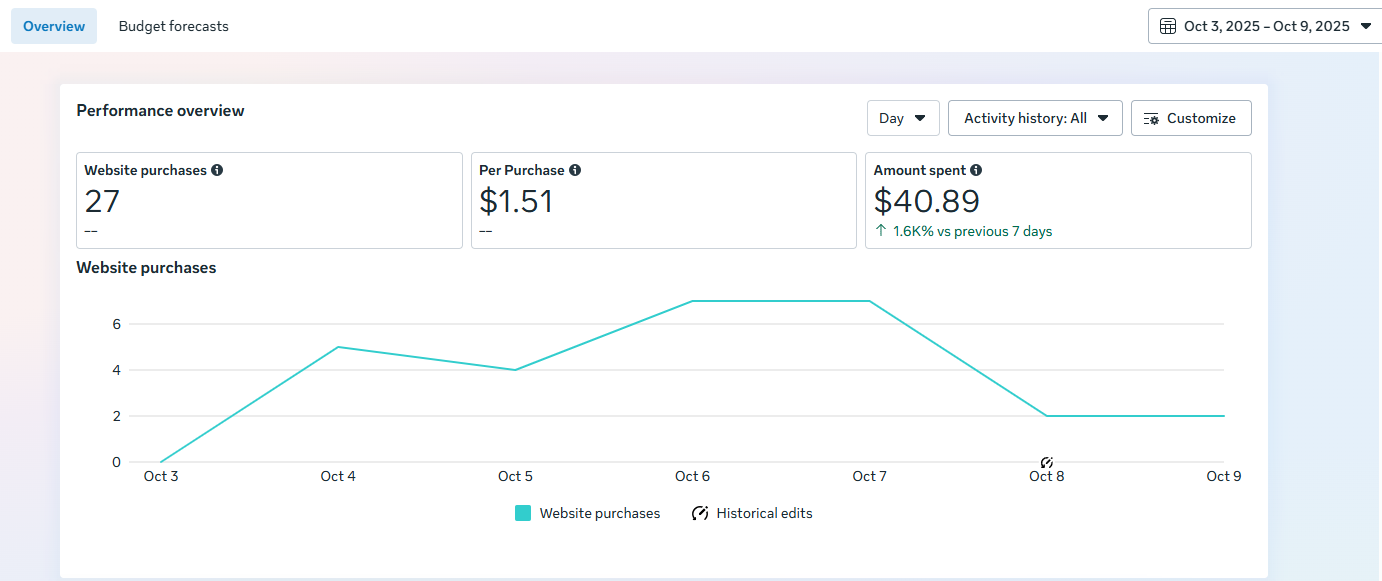Click the Customize settings icon
Screen dimensions: 1382x581
click(1151, 118)
